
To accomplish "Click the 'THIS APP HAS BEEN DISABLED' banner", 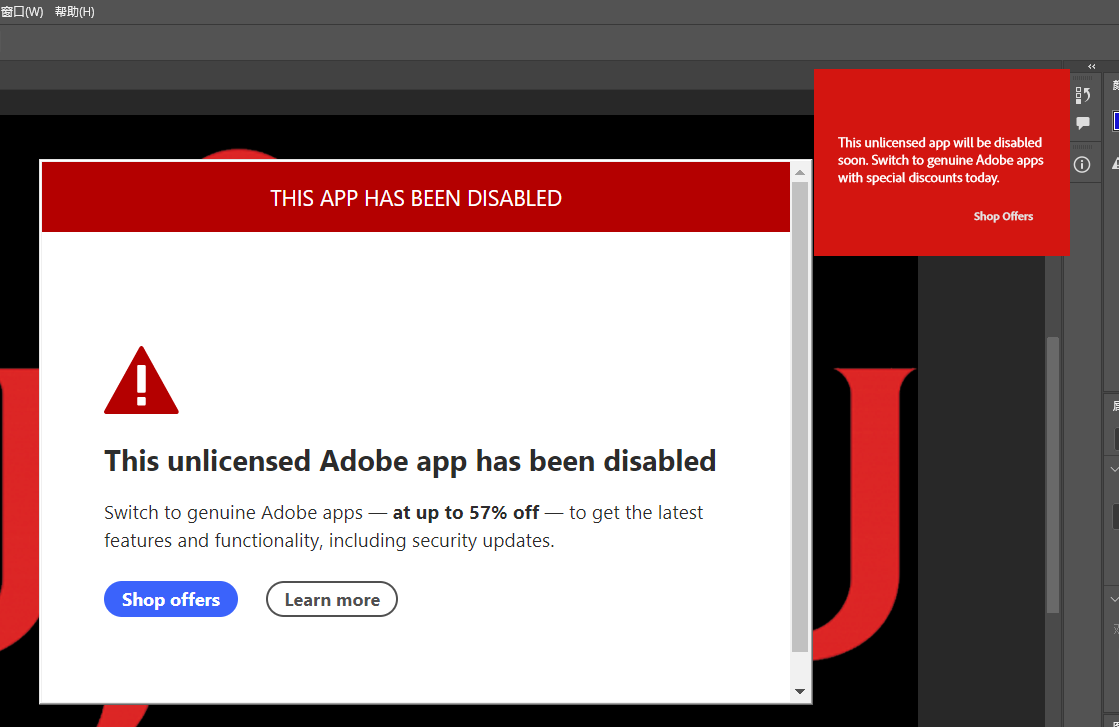I will [416, 198].
